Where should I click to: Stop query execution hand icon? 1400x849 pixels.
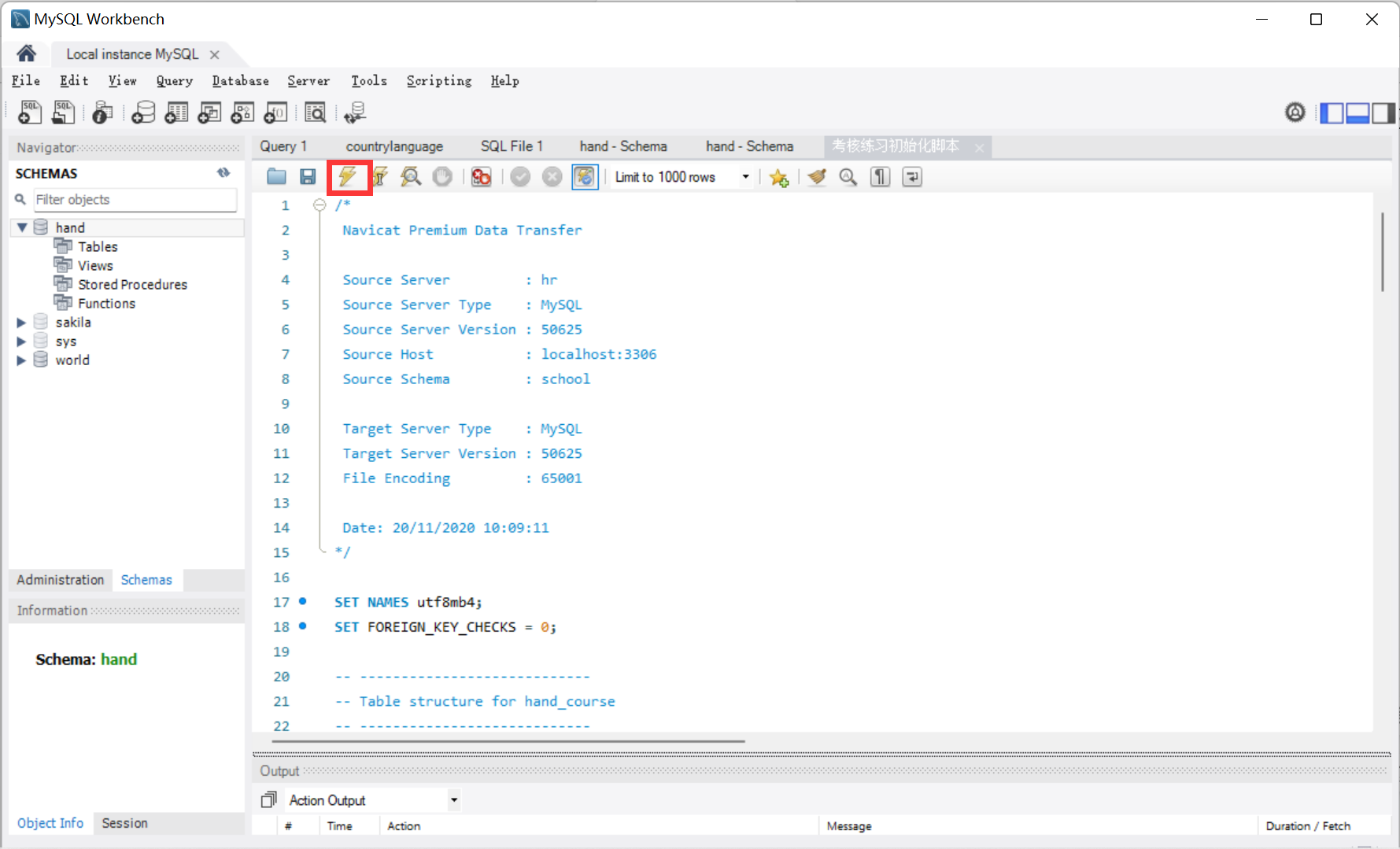[443, 177]
